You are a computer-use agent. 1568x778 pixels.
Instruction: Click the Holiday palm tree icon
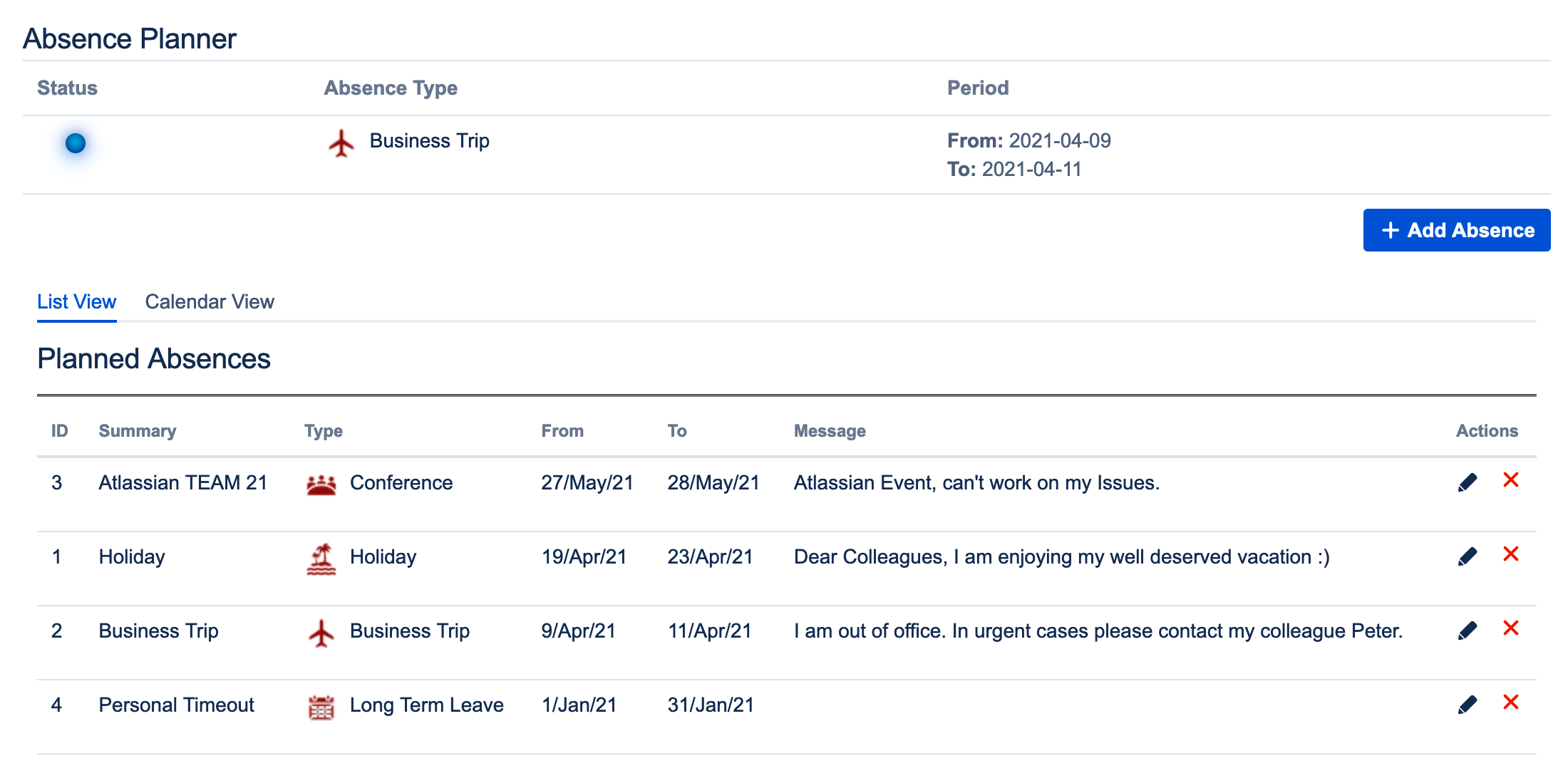(x=321, y=559)
